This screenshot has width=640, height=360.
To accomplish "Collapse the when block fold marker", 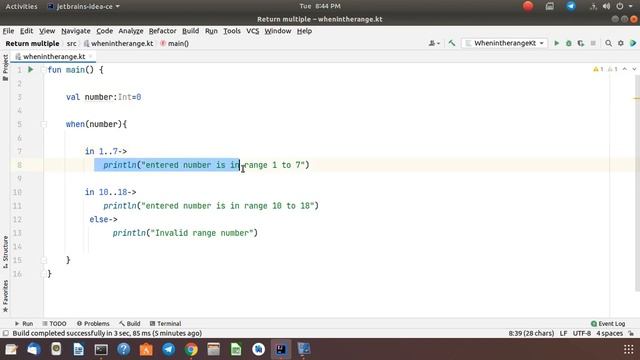I will point(43,124).
